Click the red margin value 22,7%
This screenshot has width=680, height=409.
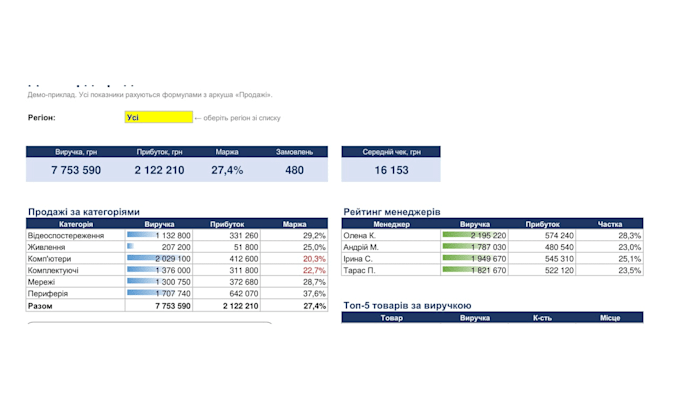(314, 270)
